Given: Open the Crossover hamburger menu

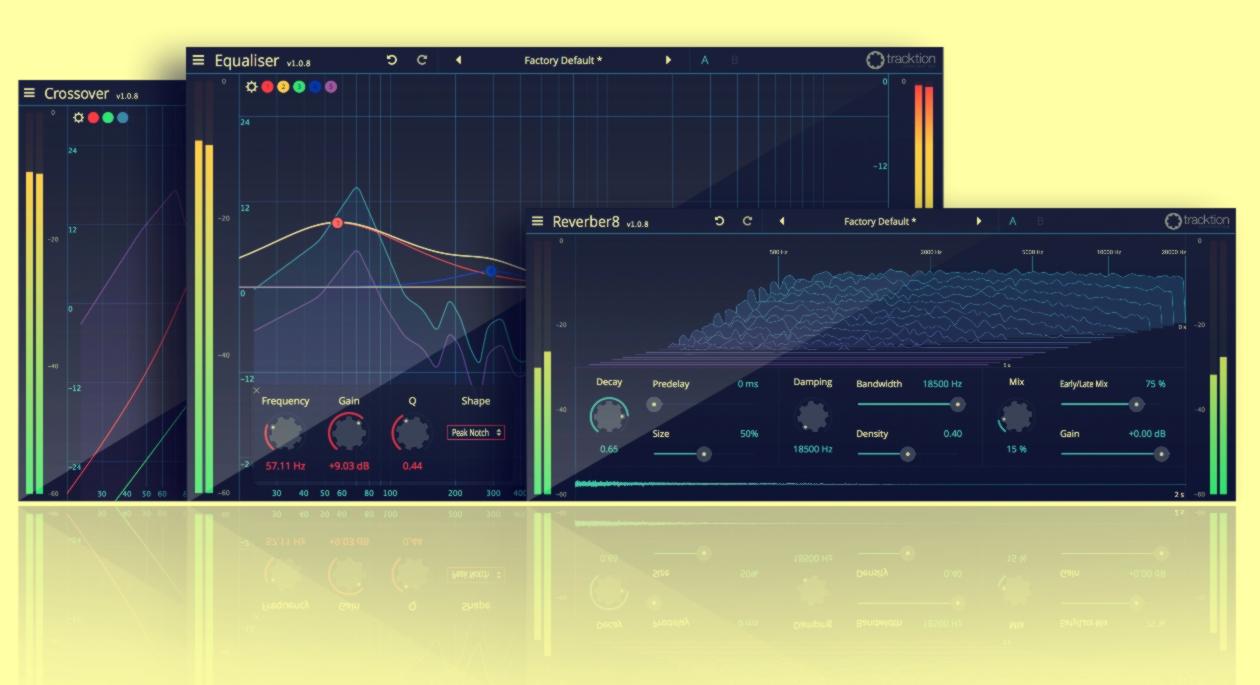Looking at the screenshot, I should point(29,93).
